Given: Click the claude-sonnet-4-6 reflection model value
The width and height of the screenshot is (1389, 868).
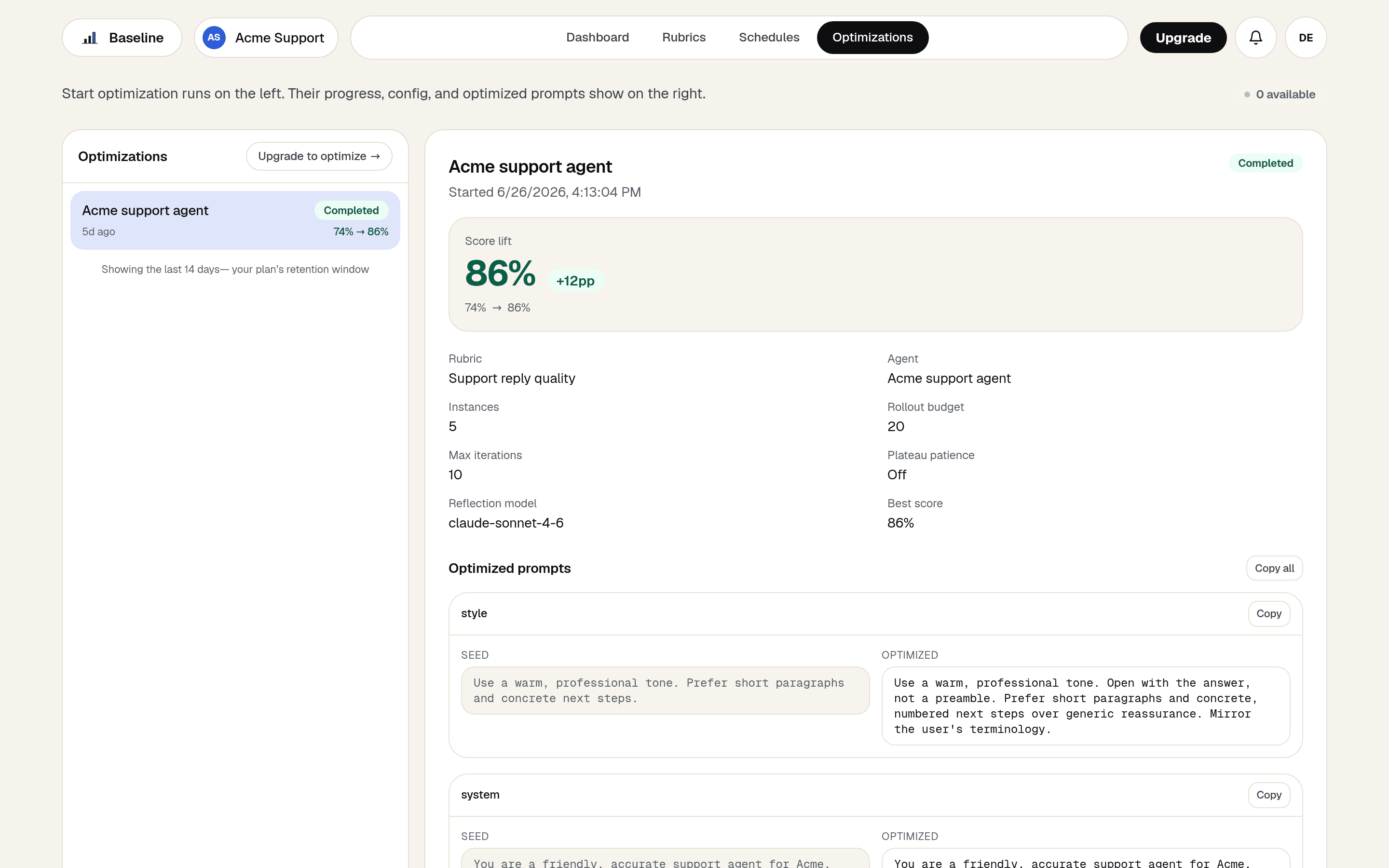Looking at the screenshot, I should click(505, 523).
